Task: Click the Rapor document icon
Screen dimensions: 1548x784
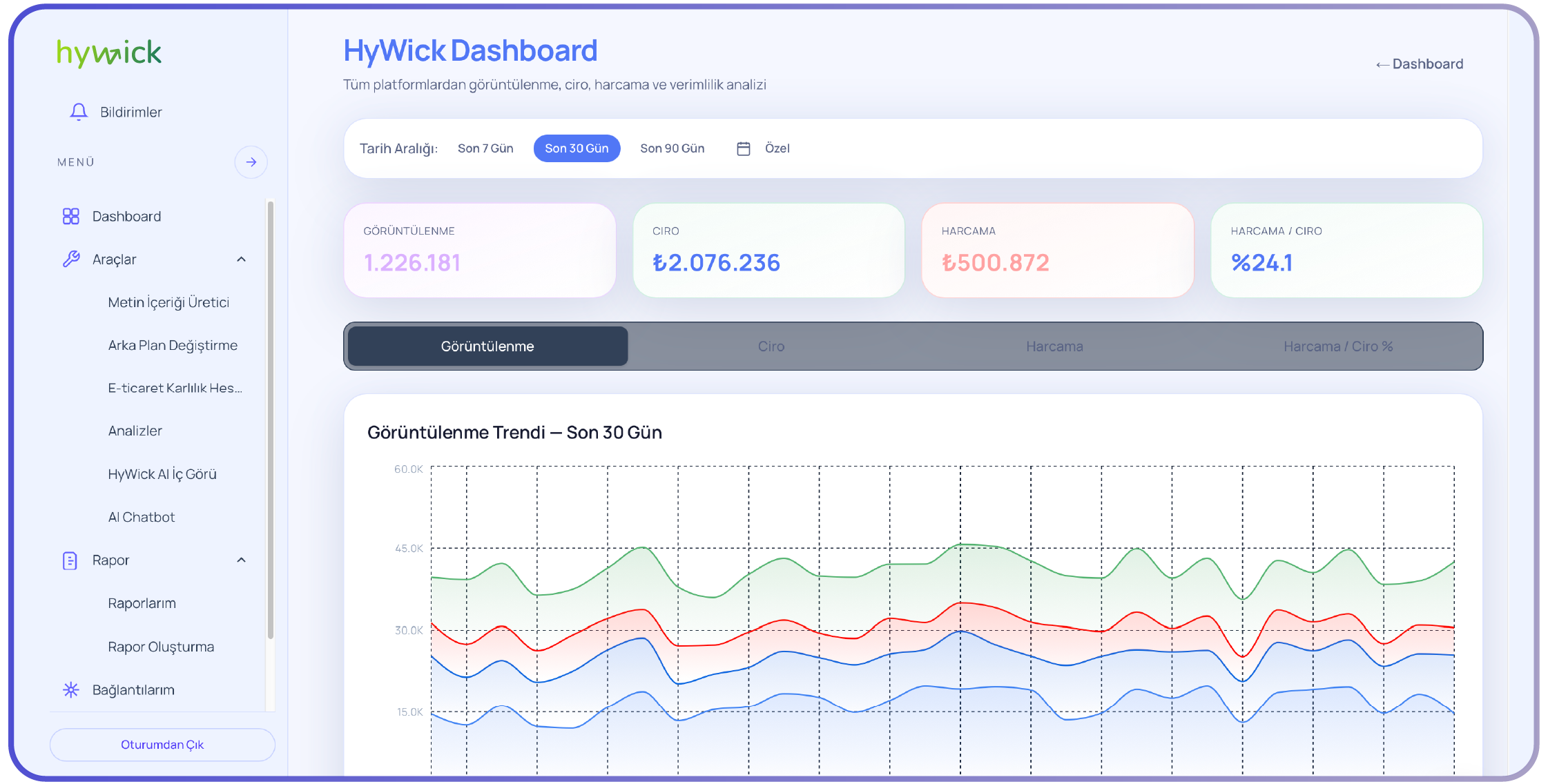Action: point(70,560)
